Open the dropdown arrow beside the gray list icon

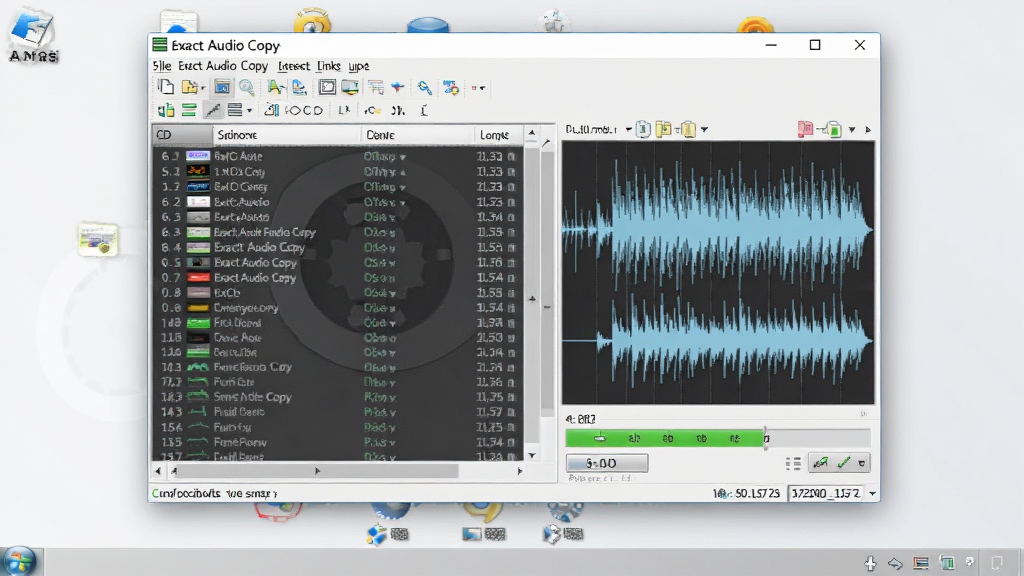pyautogui.click(x=249, y=110)
